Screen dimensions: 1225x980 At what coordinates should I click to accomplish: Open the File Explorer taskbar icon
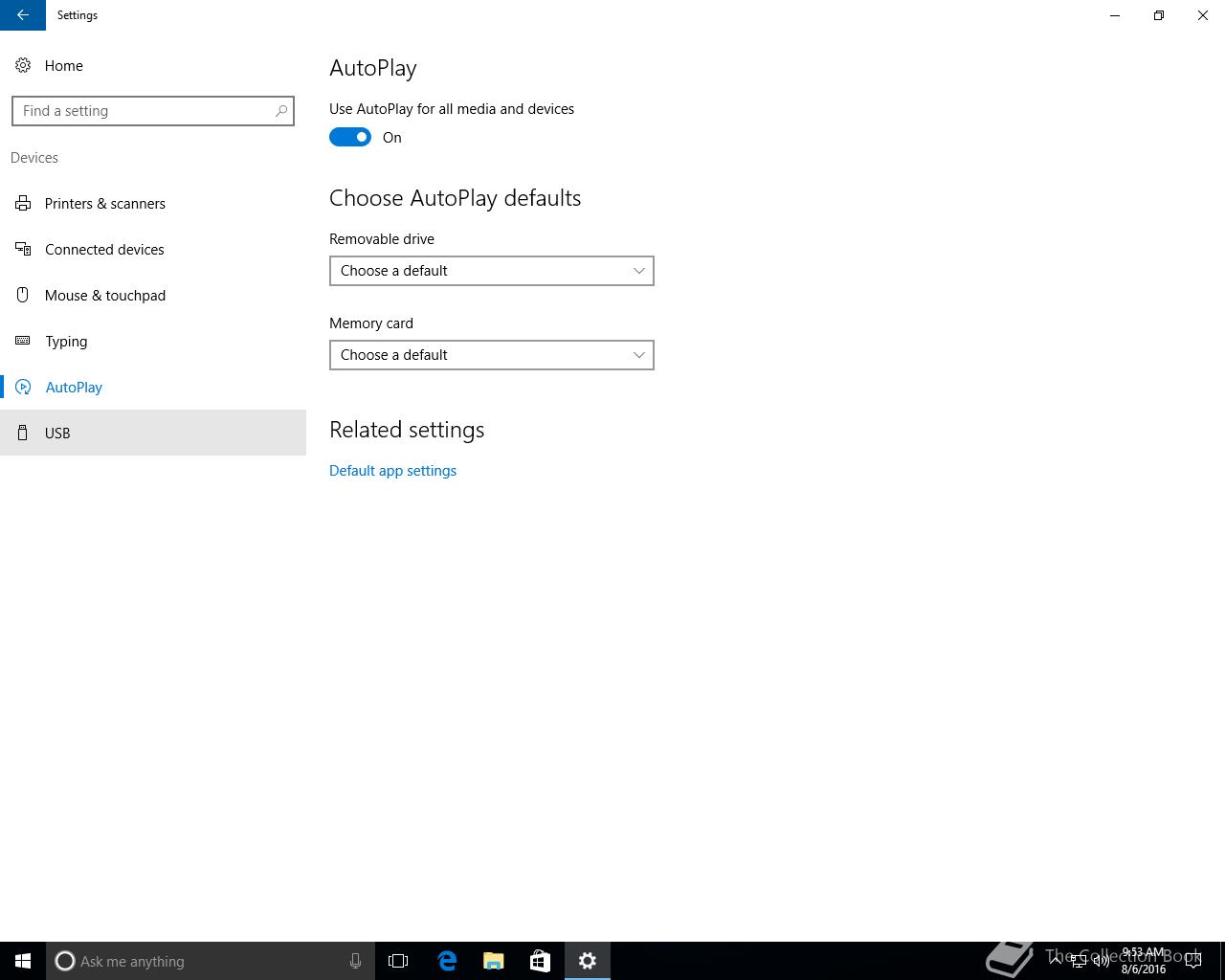pyautogui.click(x=494, y=961)
